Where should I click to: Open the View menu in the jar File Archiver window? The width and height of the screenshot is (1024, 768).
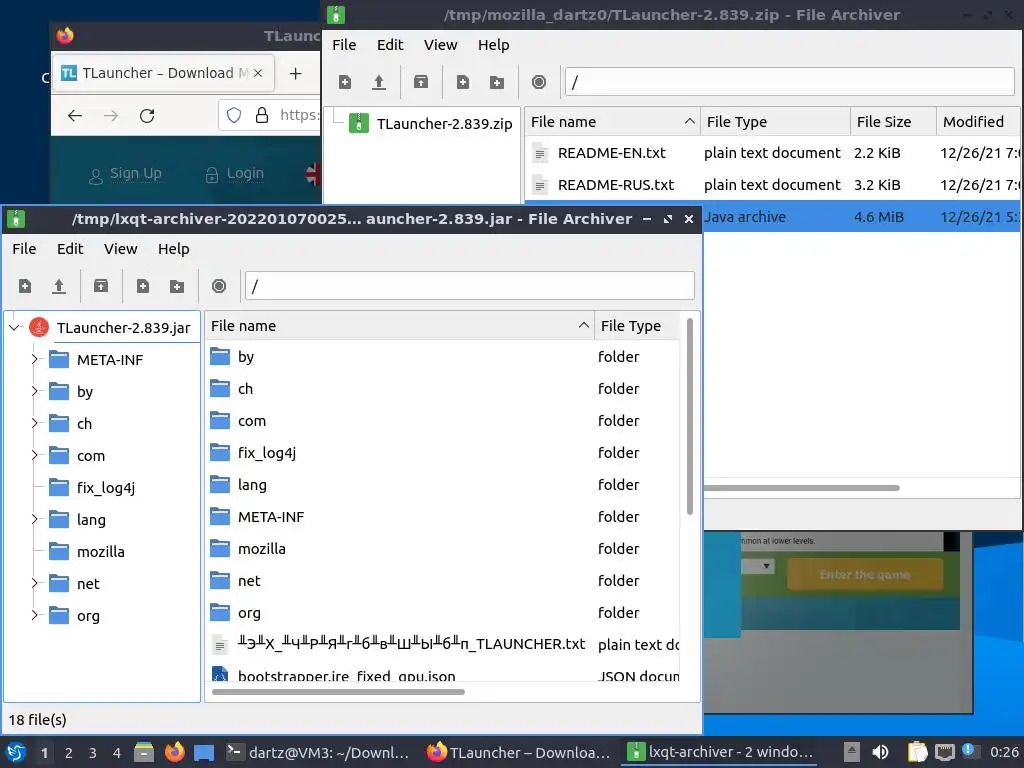point(121,249)
